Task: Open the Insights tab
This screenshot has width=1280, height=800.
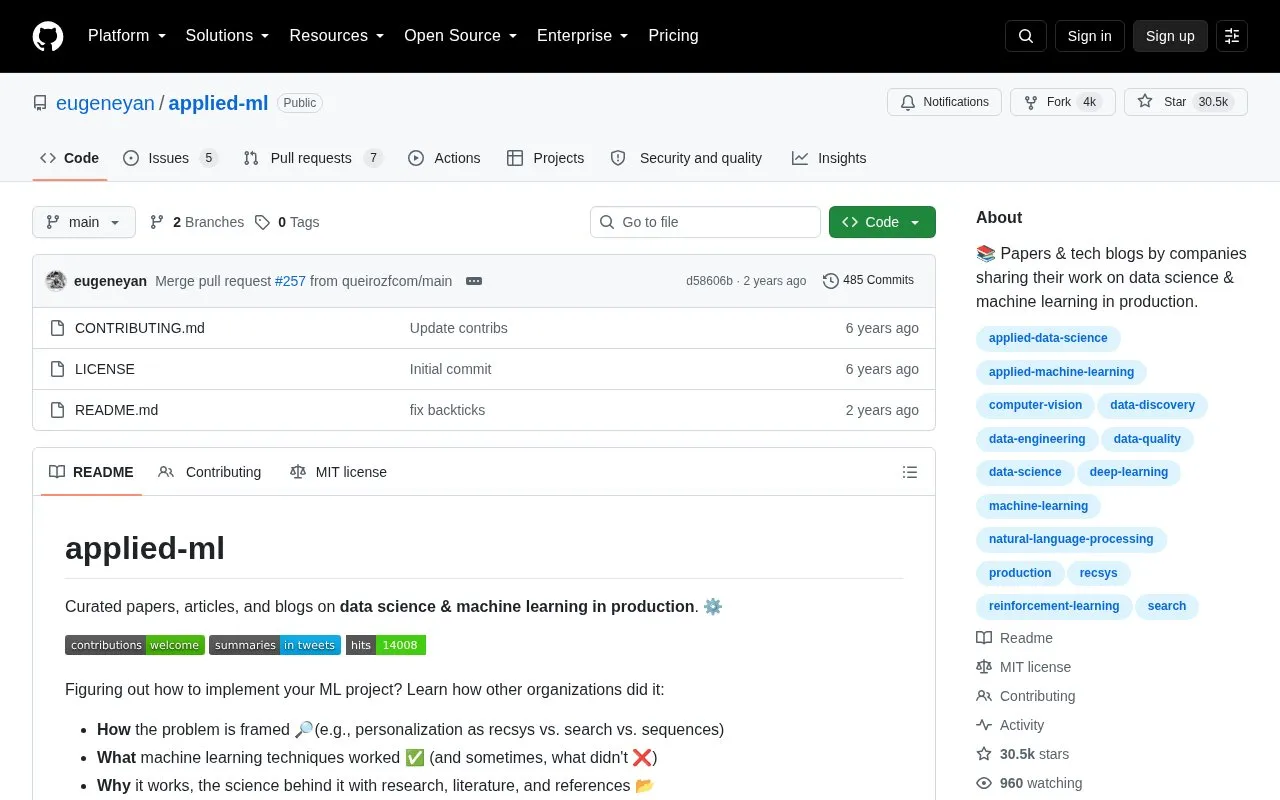Action: pos(829,158)
